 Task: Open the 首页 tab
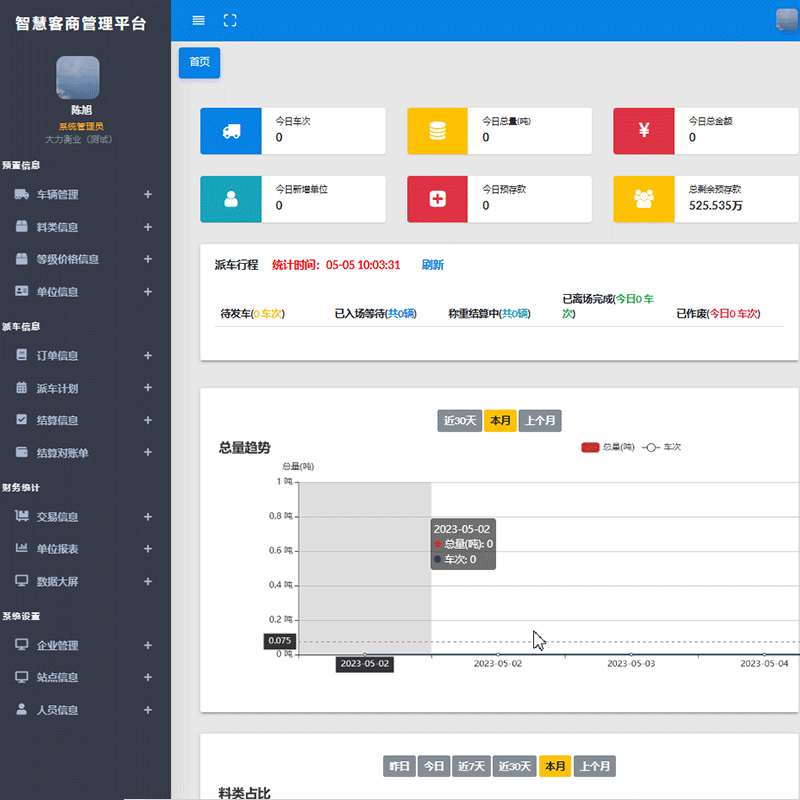(199, 62)
